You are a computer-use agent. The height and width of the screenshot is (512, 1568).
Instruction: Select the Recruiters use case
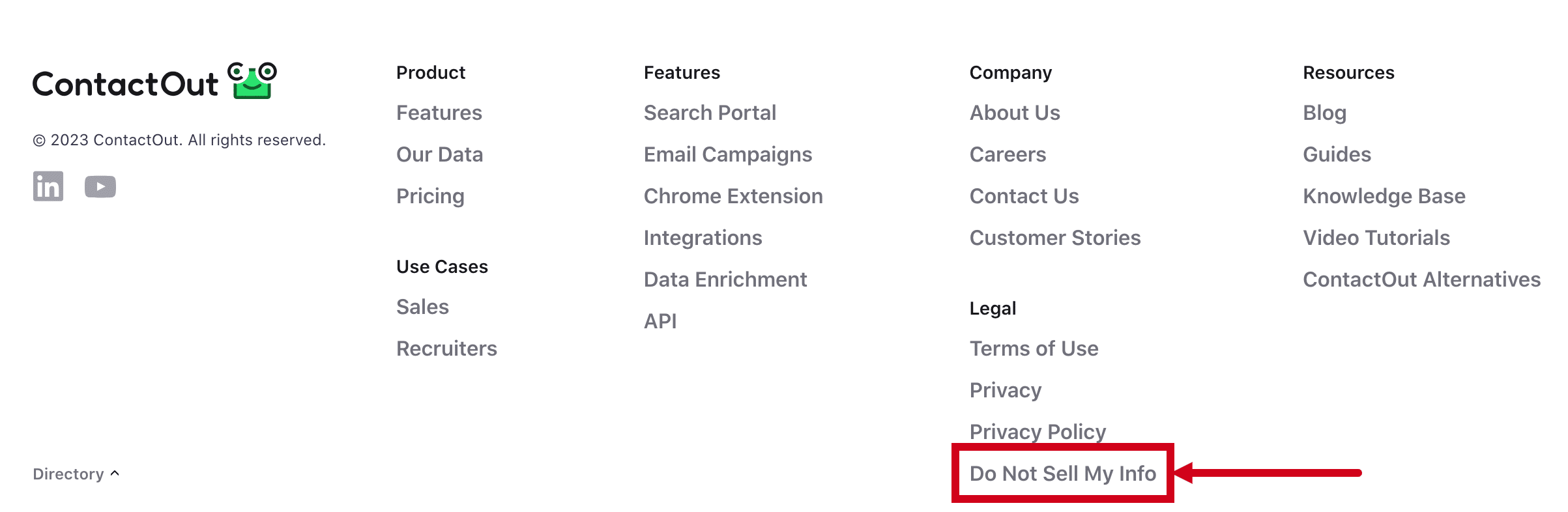coord(446,348)
